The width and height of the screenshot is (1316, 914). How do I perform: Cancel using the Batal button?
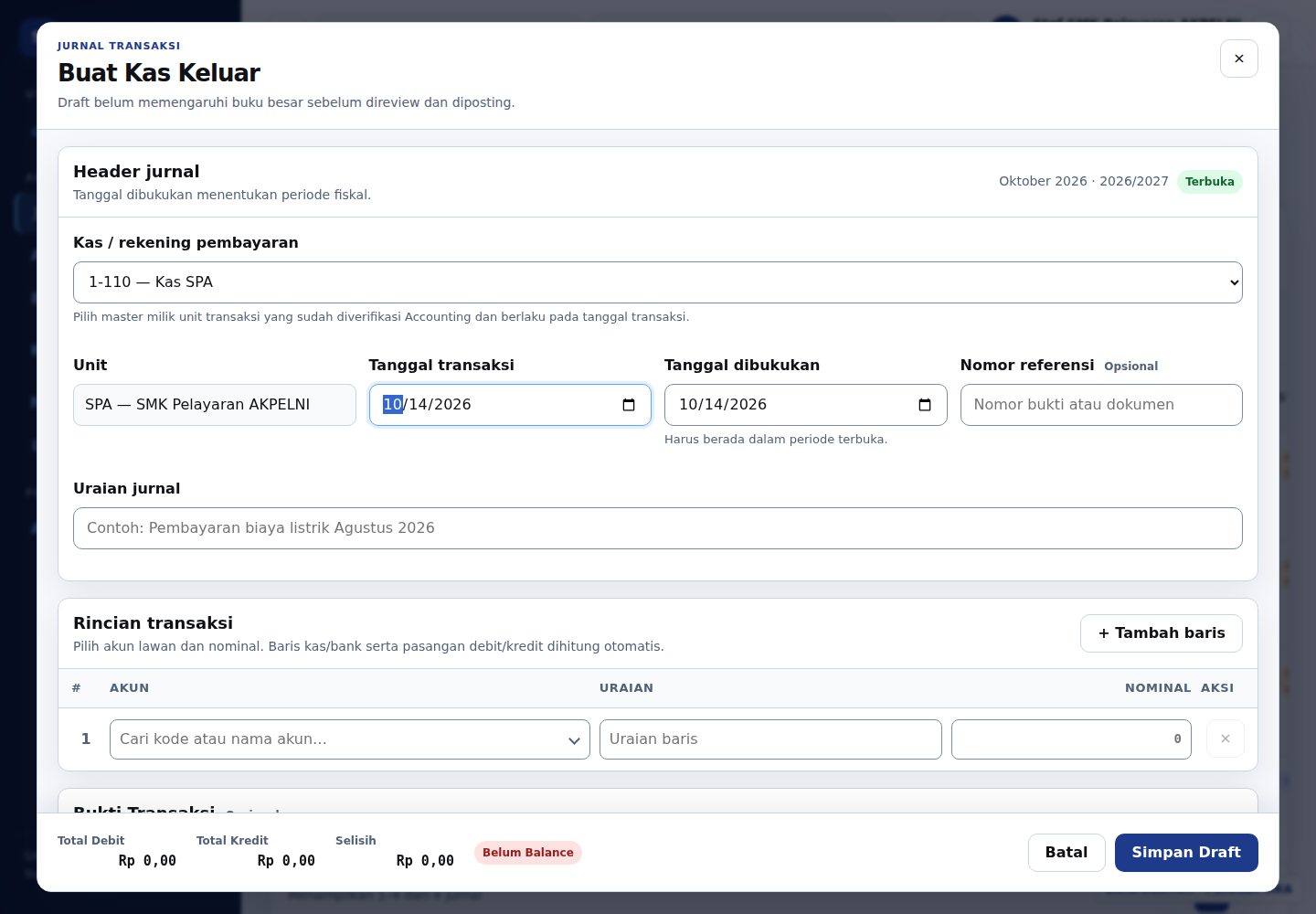tap(1067, 853)
